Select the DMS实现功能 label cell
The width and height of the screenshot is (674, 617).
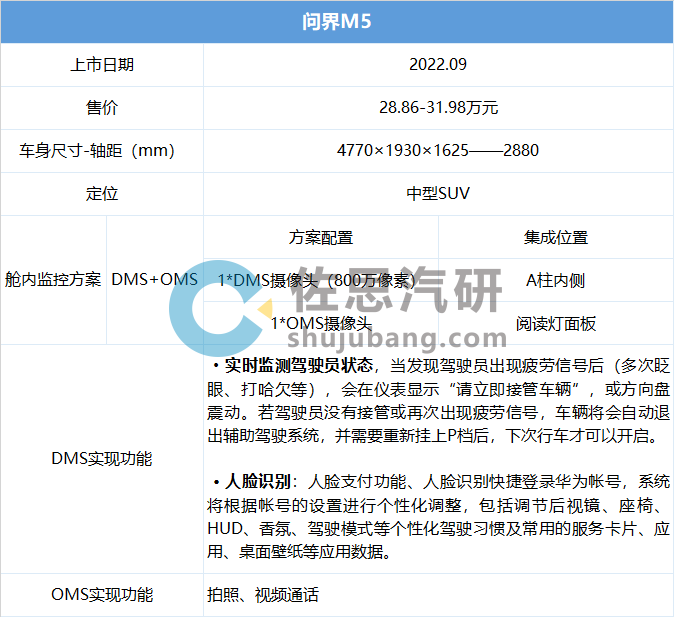(x=102, y=459)
